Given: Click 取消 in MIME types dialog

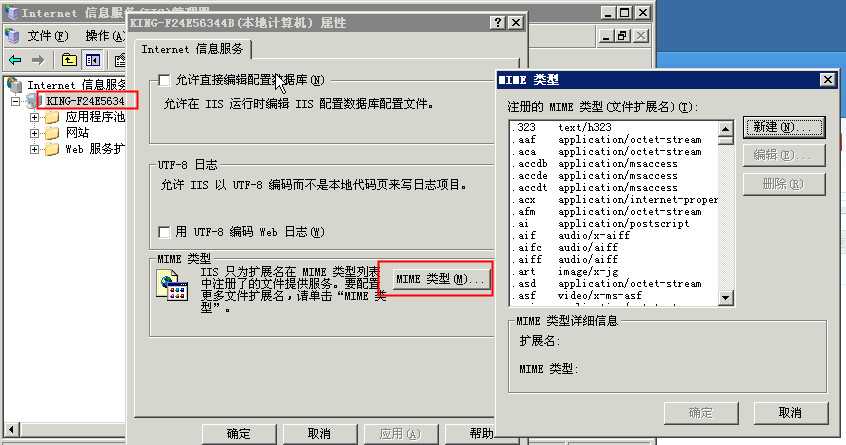Looking at the screenshot, I should coord(790,413).
